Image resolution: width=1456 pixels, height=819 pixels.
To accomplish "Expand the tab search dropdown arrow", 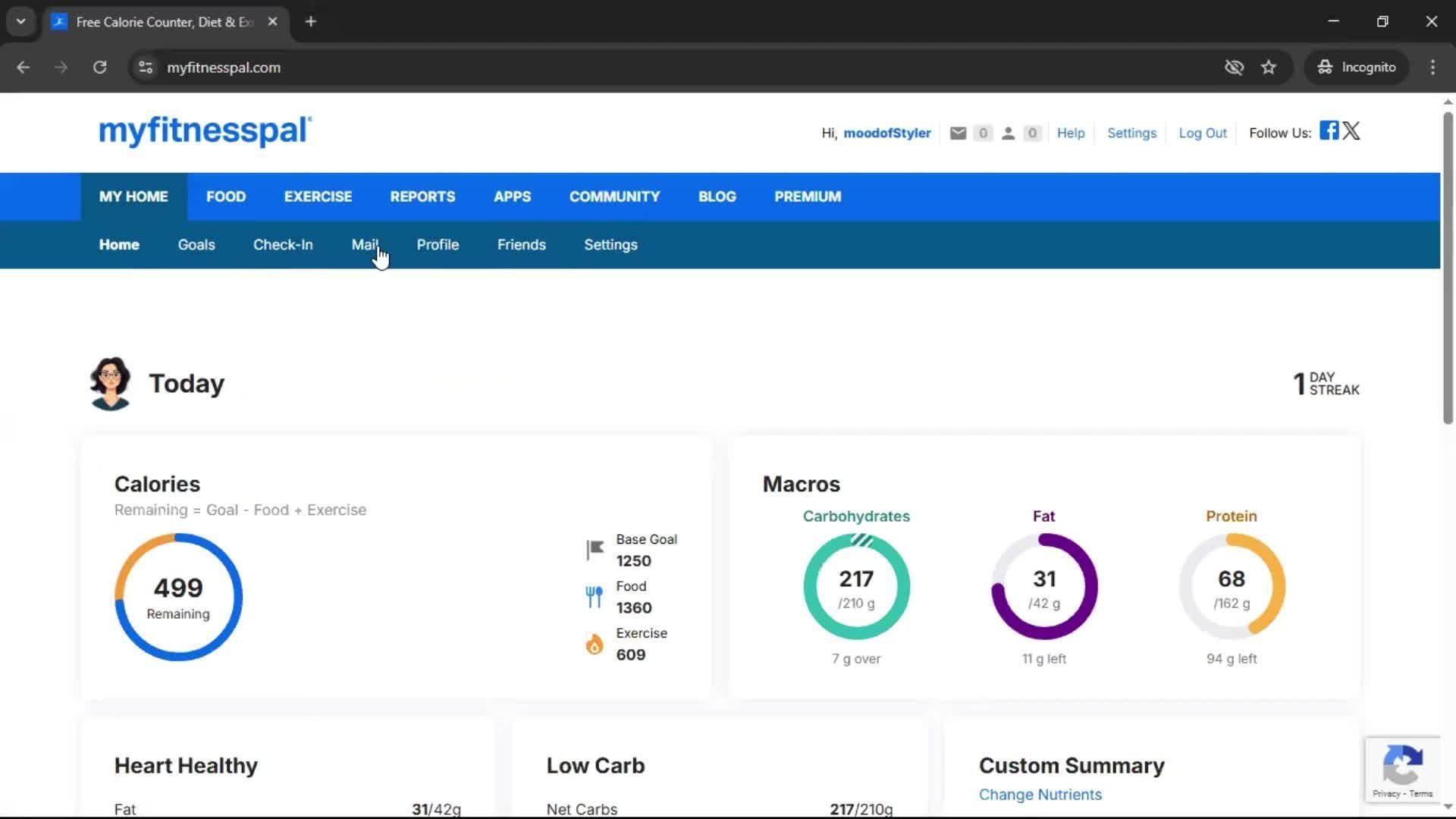I will coord(21,21).
